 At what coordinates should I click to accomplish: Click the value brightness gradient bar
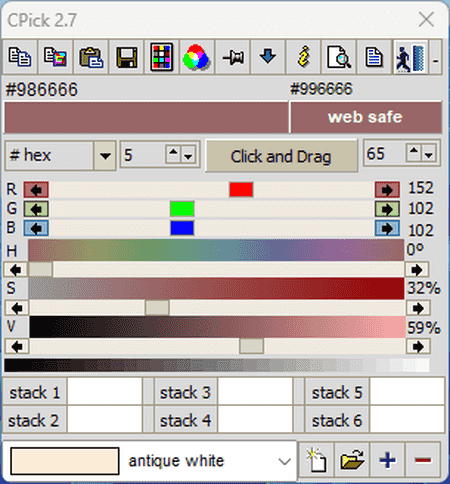(217, 327)
